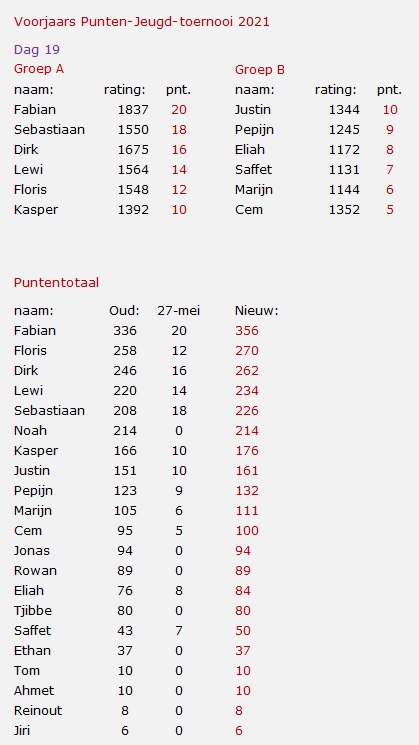Image resolution: width=419 pixels, height=745 pixels.
Task: Select Fabian's new total 356
Action: click(x=247, y=331)
